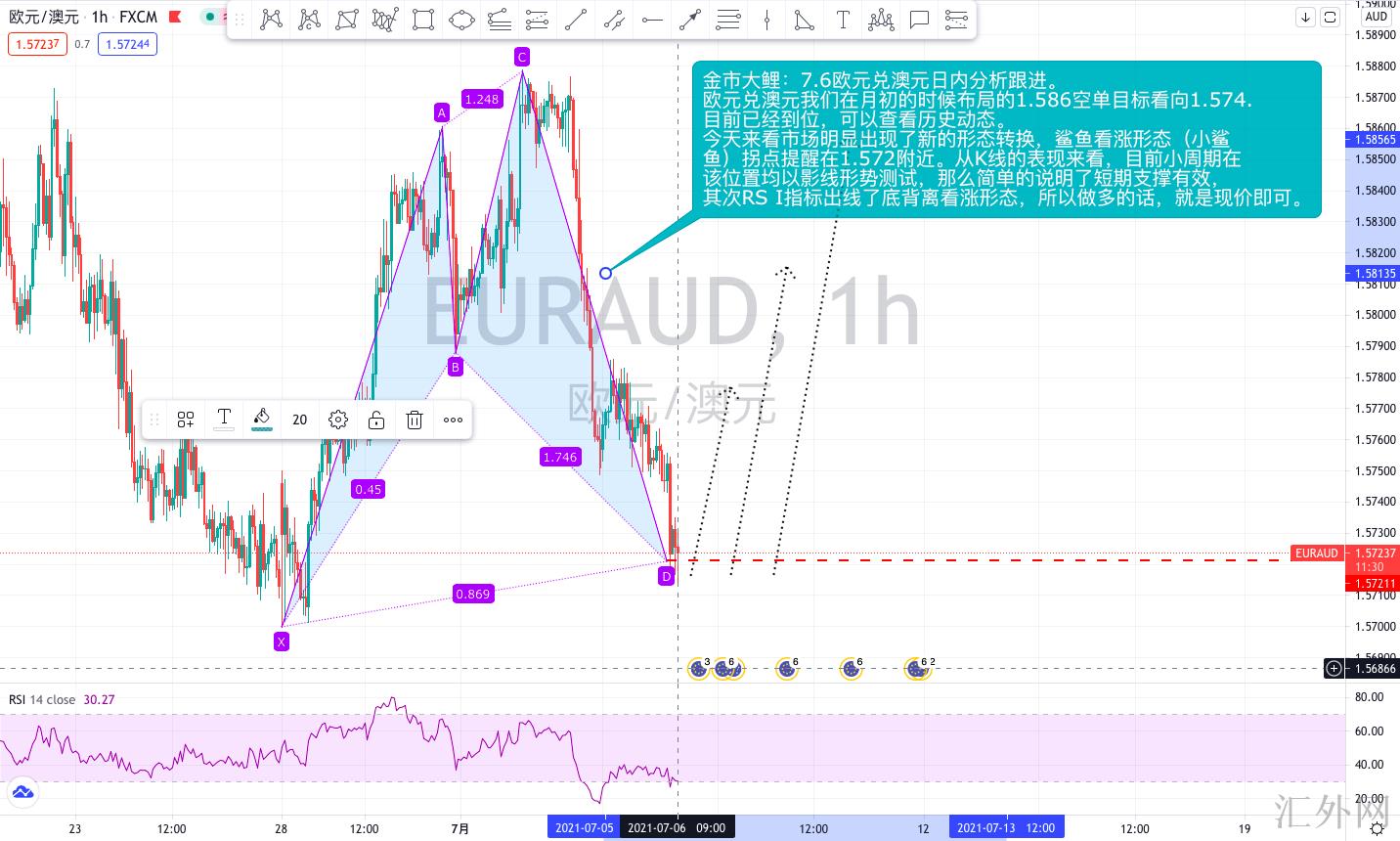Screen dimensions: 1400x841
Task: Click the 2021-07-05 time axis label
Action: pos(584,828)
